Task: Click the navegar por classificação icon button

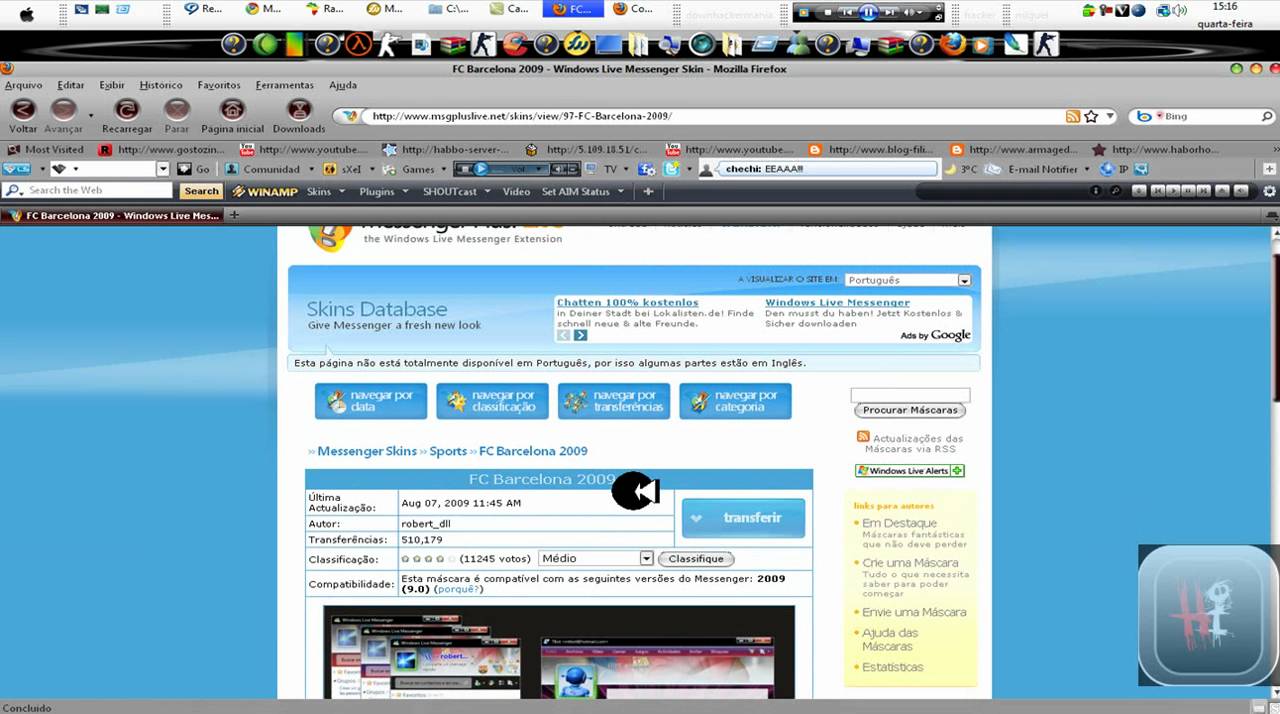Action: [x=492, y=401]
